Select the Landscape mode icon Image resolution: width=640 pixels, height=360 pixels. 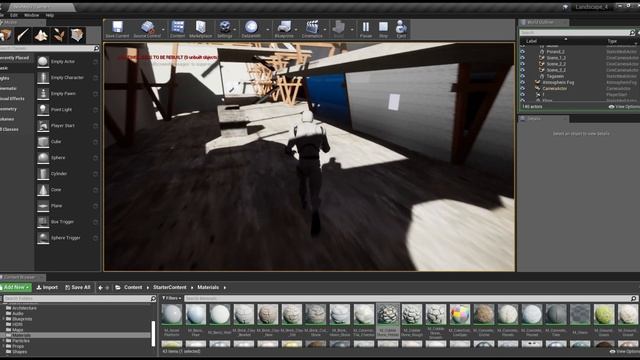[41, 35]
